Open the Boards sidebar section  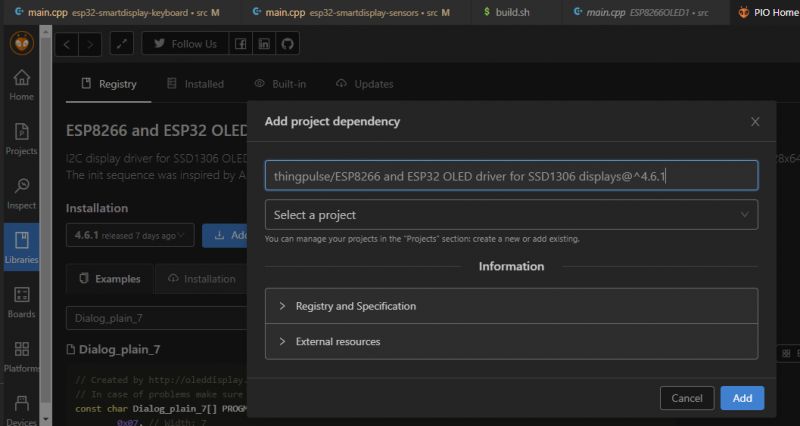tap(21, 302)
